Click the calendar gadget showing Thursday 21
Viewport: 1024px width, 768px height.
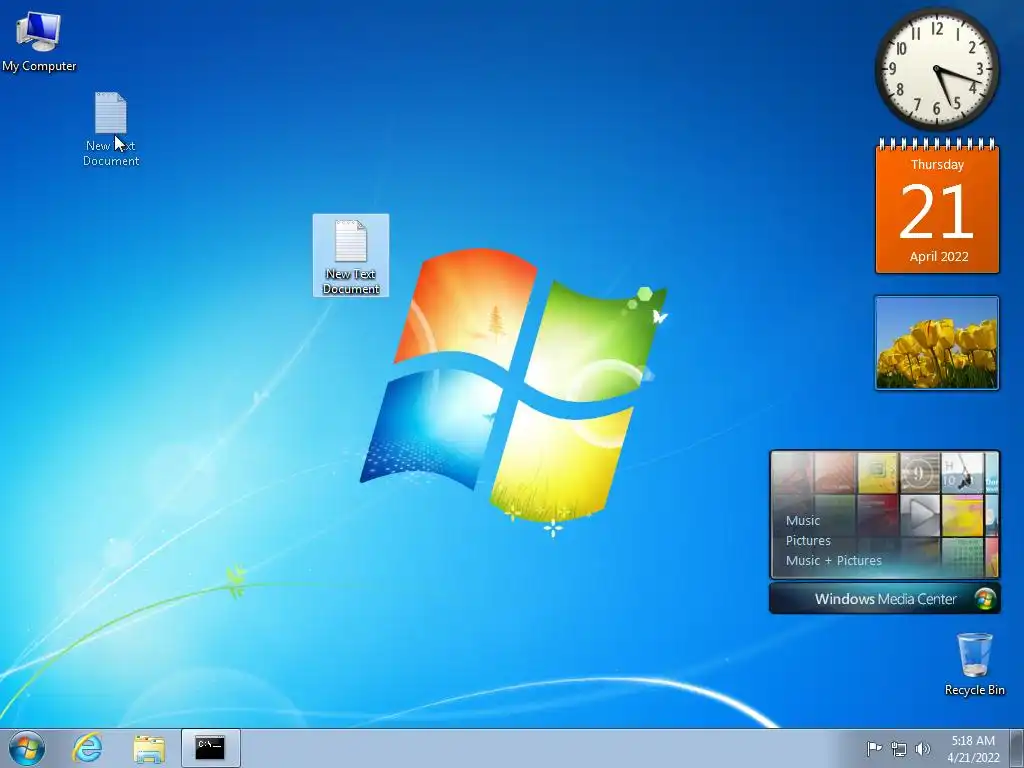coord(937,206)
